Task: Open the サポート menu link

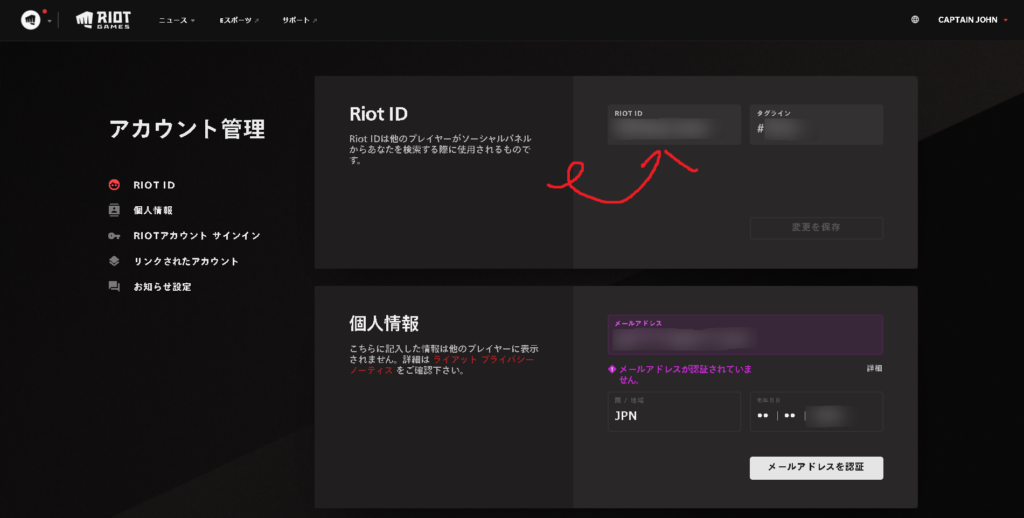Action: click(x=299, y=20)
